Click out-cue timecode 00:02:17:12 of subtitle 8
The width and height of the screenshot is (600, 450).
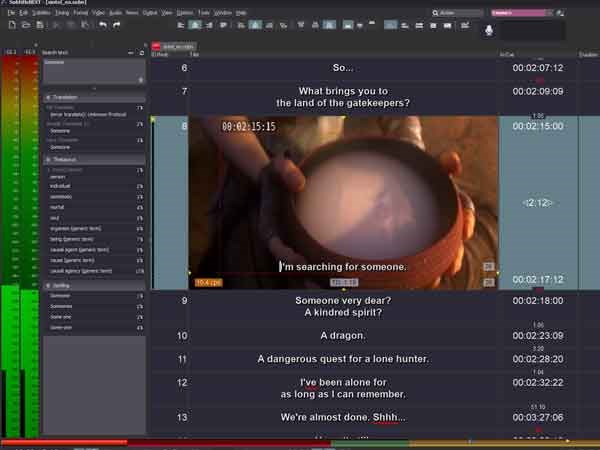click(538, 279)
